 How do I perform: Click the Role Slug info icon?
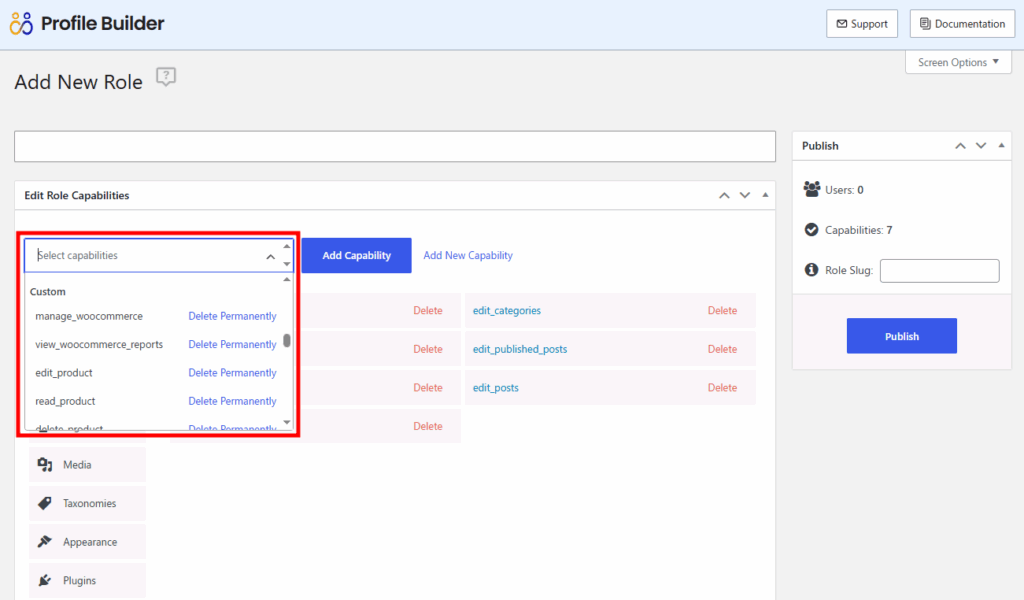click(812, 270)
